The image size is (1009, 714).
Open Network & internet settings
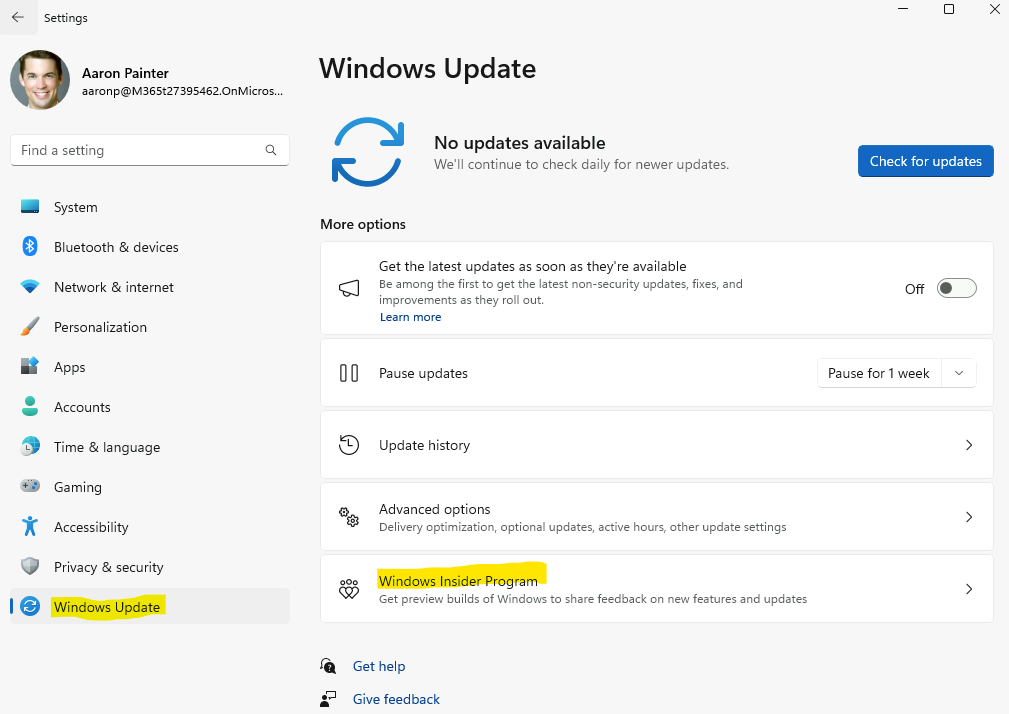click(x=150, y=287)
